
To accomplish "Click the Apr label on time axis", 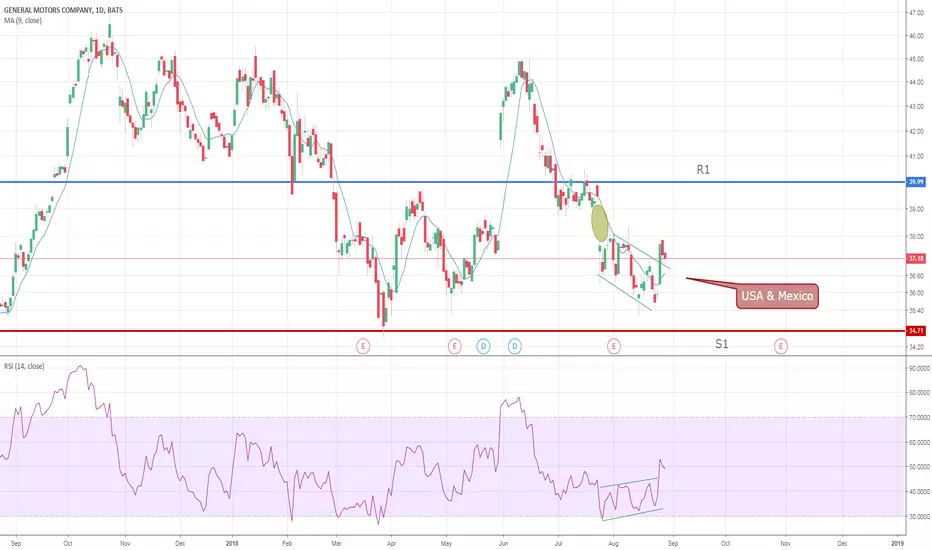I will tap(391, 543).
